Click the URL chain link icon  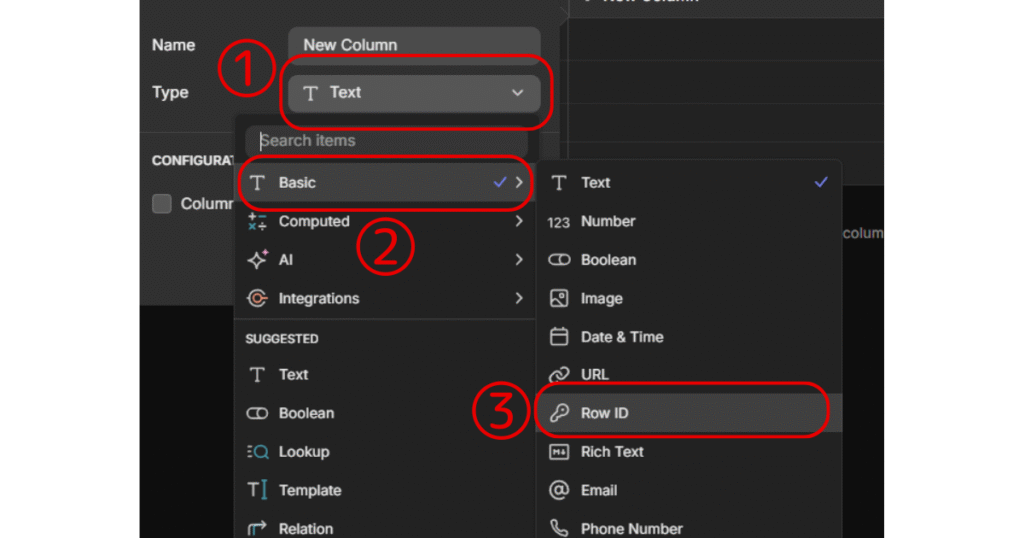(559, 375)
